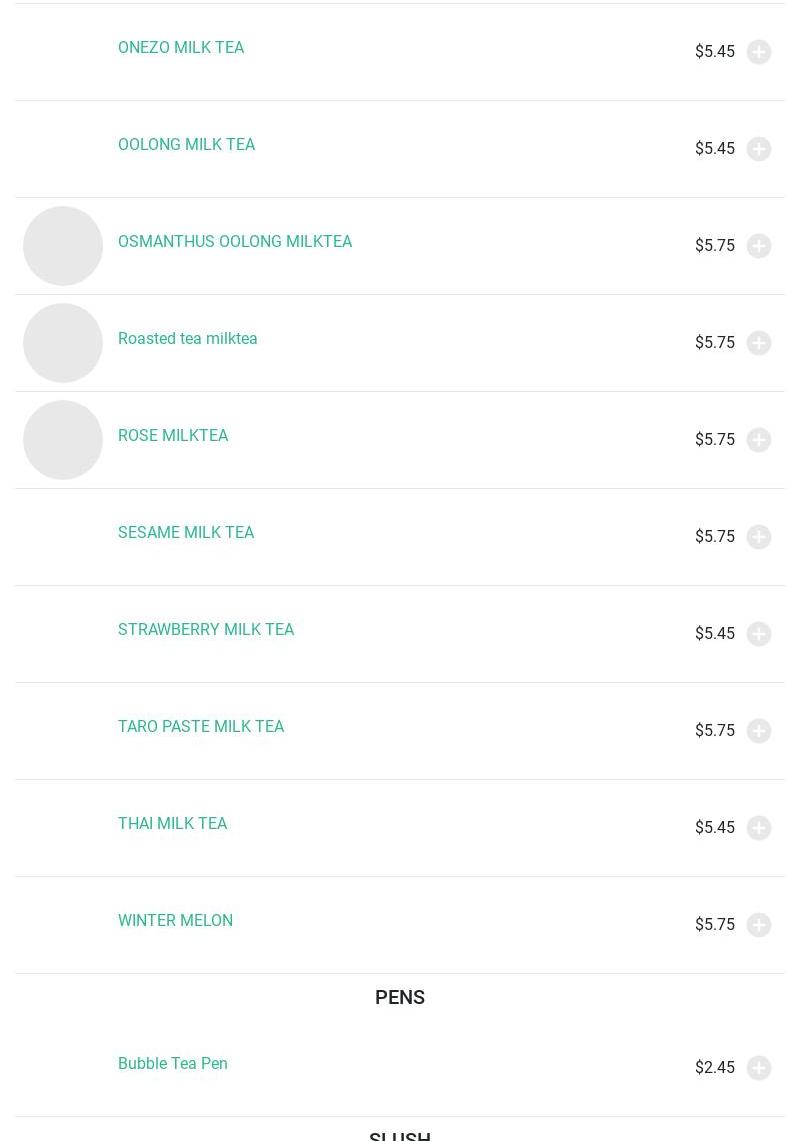800x1141 pixels.
Task: Click the ROSE MILKTEA round thumbnail
Action: [x=63, y=440]
